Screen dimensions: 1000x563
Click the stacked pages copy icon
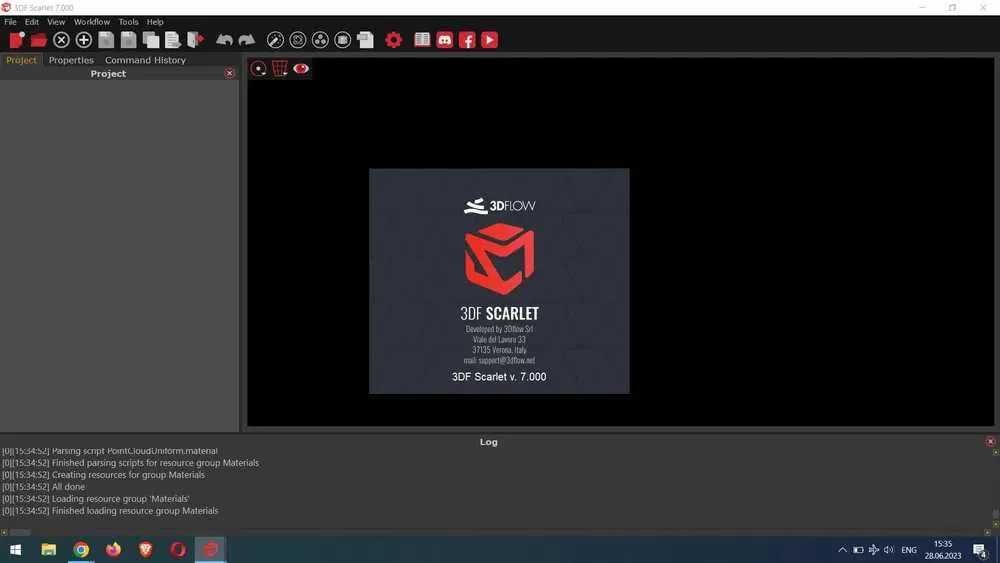(x=151, y=40)
